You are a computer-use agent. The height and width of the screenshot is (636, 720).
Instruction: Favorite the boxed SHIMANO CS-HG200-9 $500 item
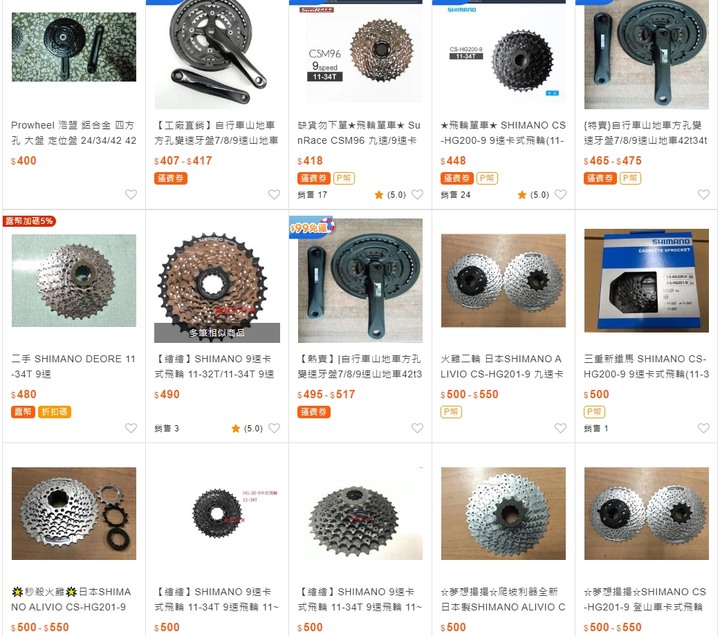point(704,428)
